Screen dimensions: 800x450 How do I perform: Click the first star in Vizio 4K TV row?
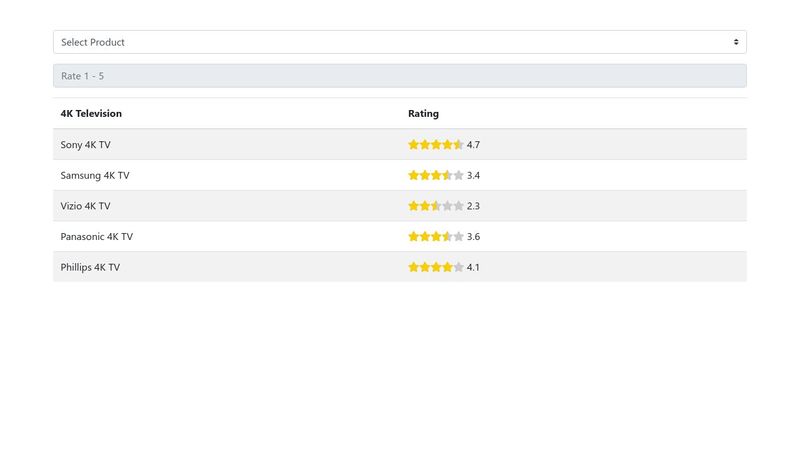pyautogui.click(x=414, y=206)
